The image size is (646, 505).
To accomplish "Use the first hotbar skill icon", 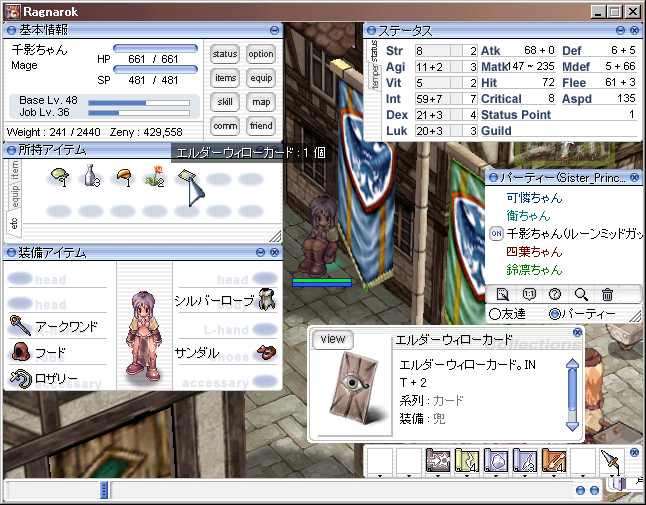I will [438, 460].
